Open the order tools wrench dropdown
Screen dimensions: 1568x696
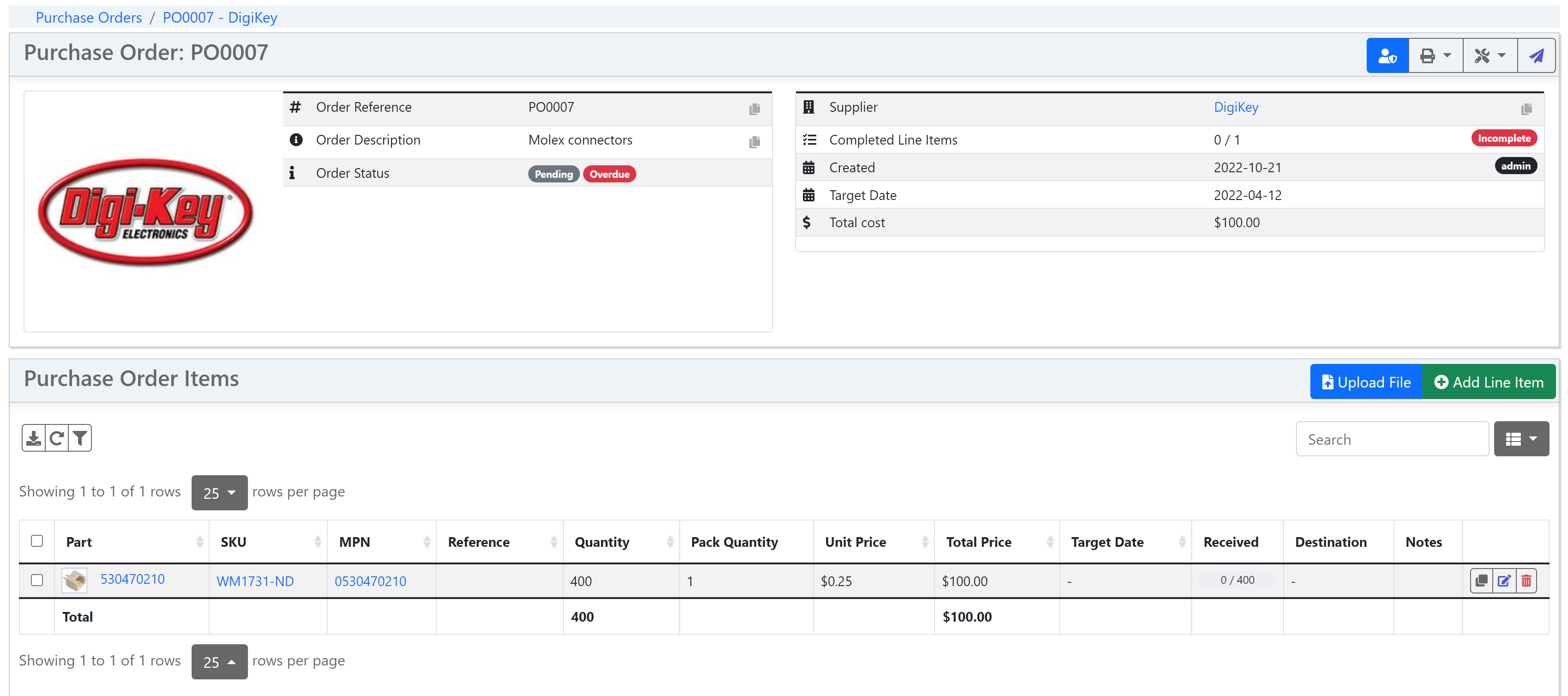[1490, 55]
